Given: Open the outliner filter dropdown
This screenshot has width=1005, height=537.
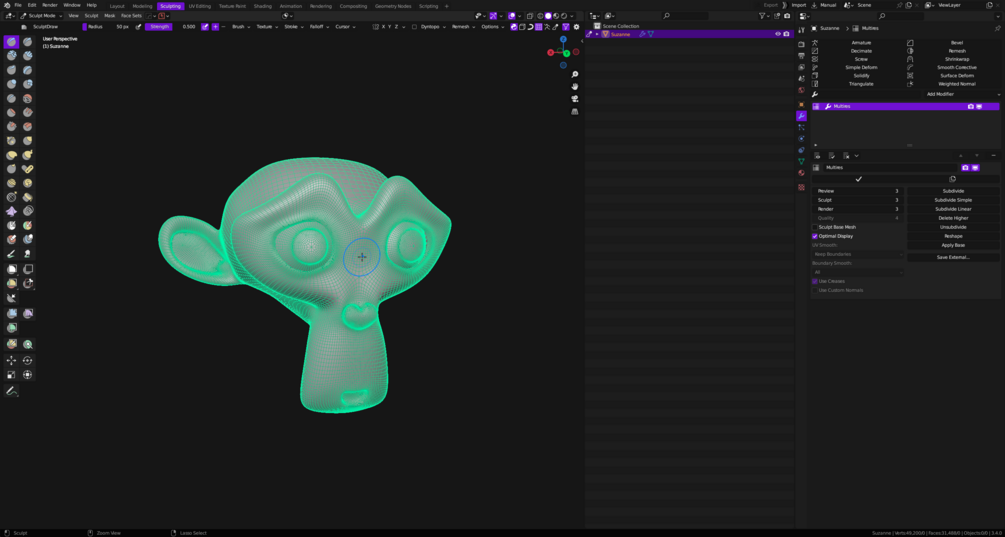Looking at the screenshot, I should click(x=764, y=15).
